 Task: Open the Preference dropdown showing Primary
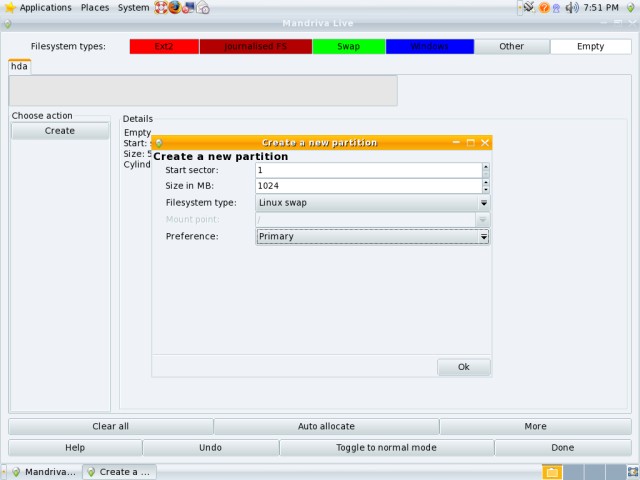point(373,236)
